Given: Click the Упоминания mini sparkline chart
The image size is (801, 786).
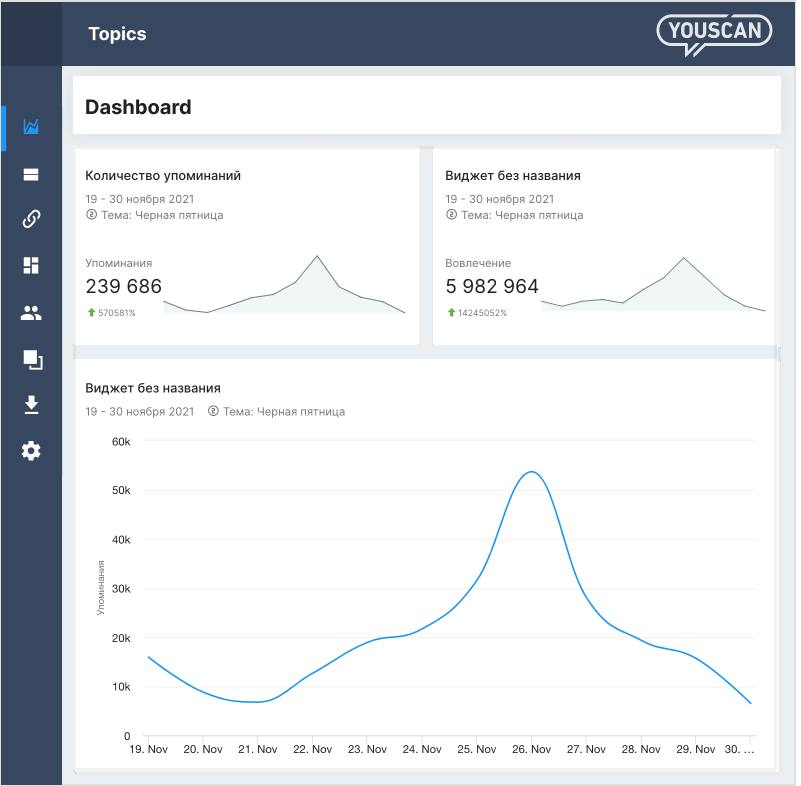Looking at the screenshot, I should tap(285, 290).
